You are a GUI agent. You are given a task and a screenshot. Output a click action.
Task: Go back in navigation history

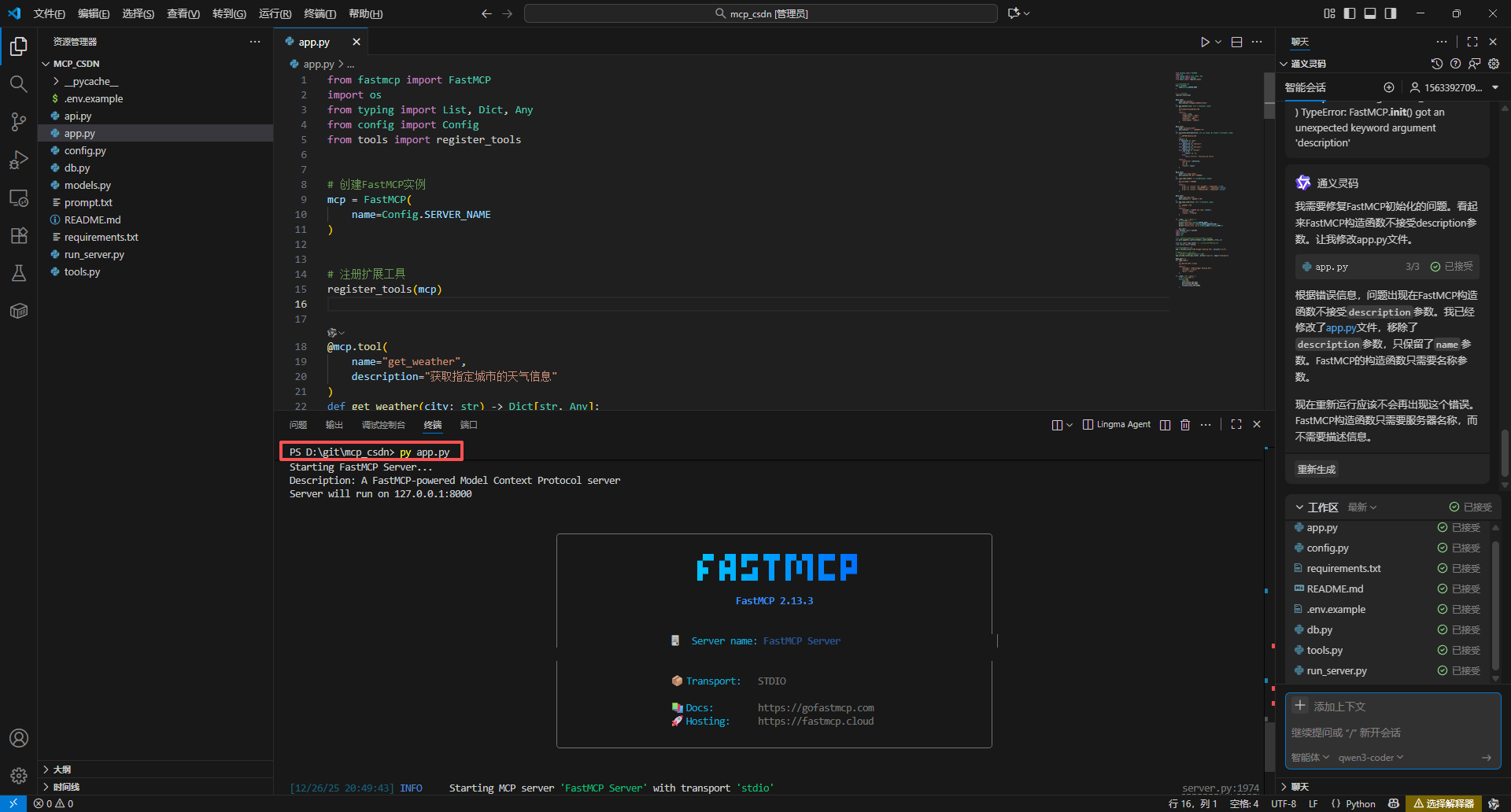486,13
